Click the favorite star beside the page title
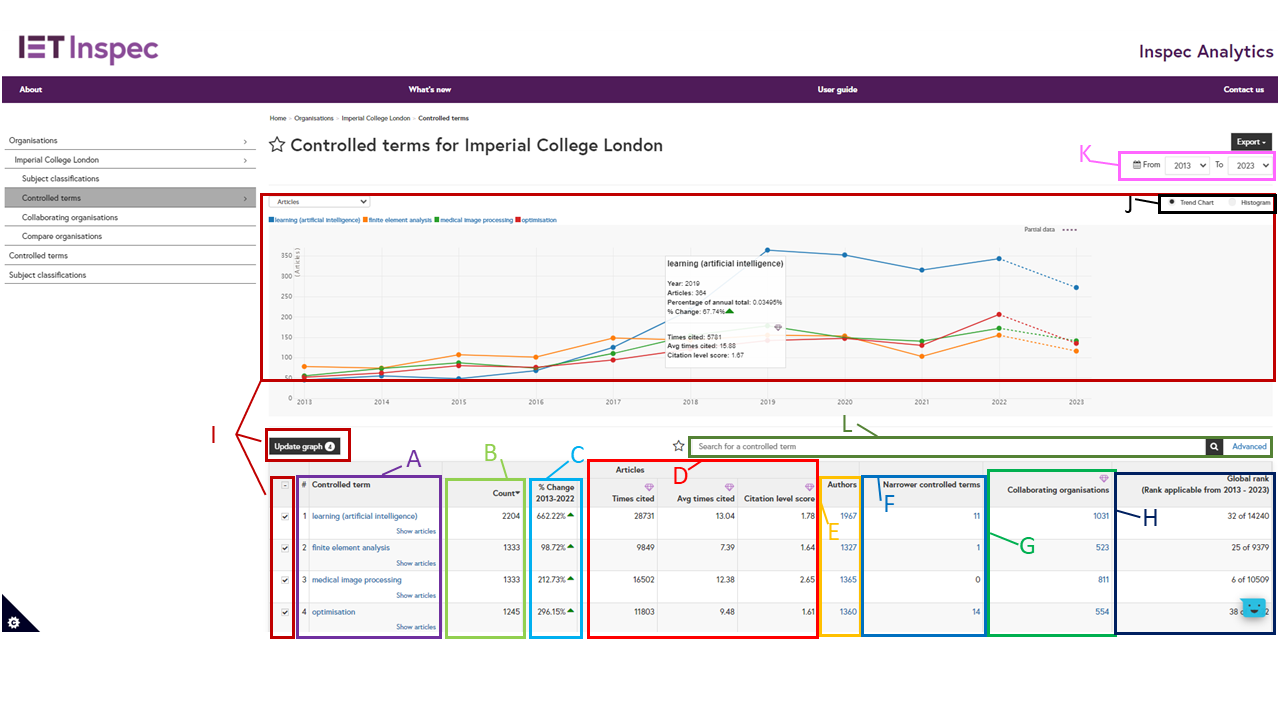Viewport: 1280px width, 720px height. pyautogui.click(x=277, y=145)
